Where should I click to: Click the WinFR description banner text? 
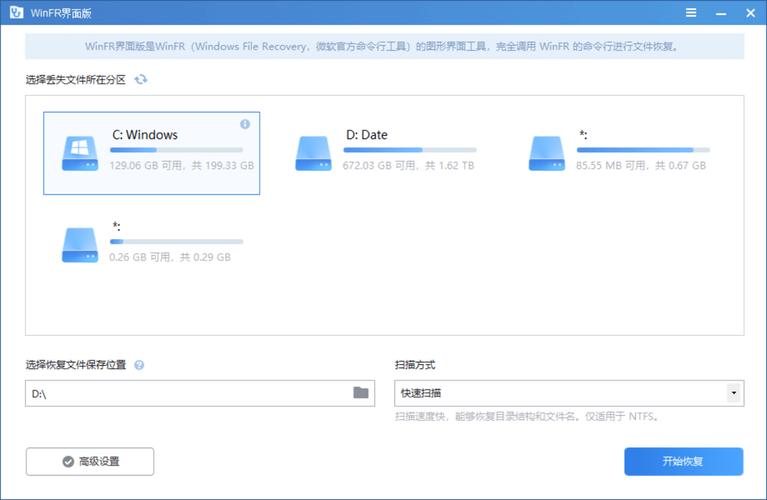coord(382,46)
